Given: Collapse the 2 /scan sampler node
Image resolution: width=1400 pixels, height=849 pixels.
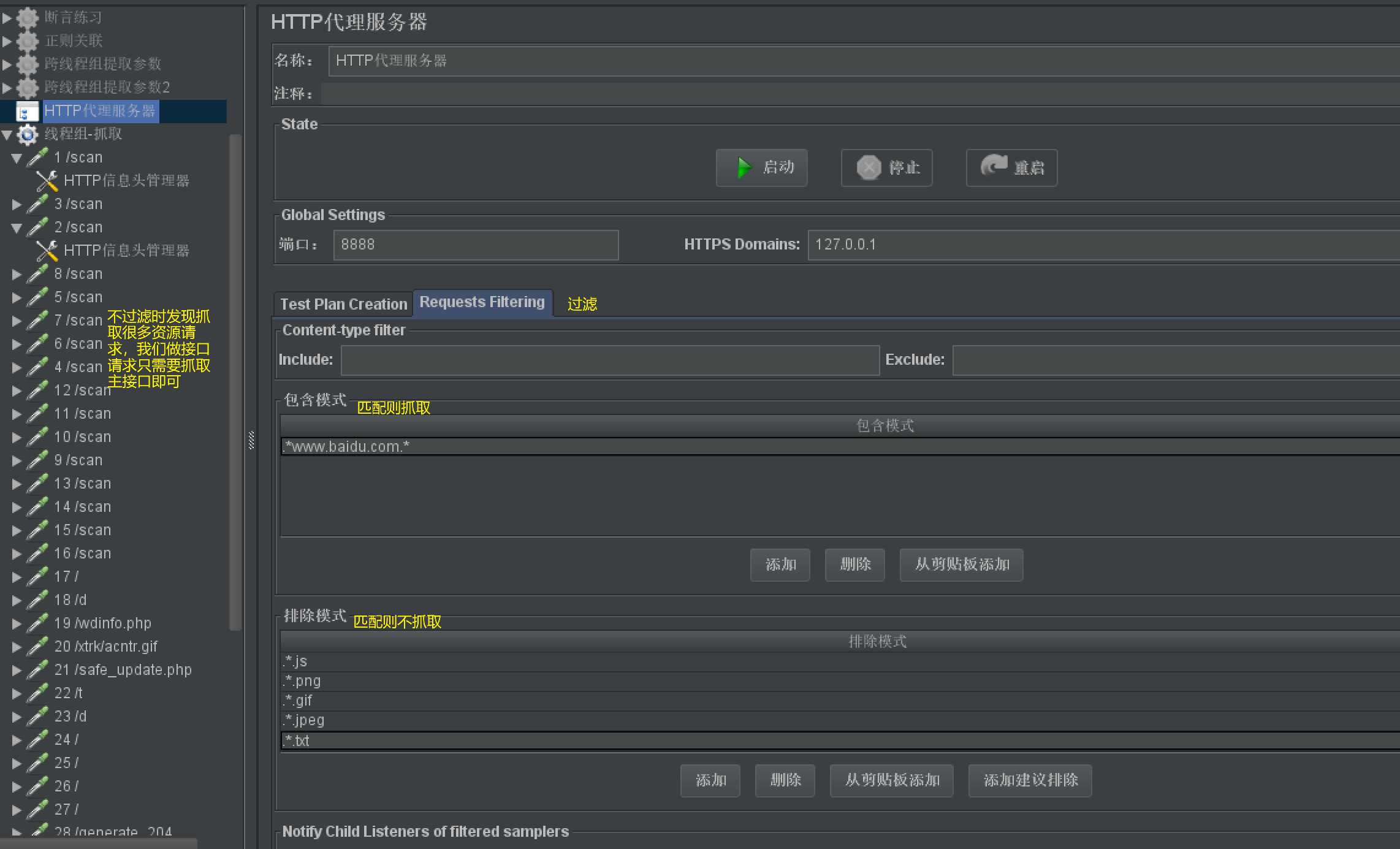Looking at the screenshot, I should [17, 228].
